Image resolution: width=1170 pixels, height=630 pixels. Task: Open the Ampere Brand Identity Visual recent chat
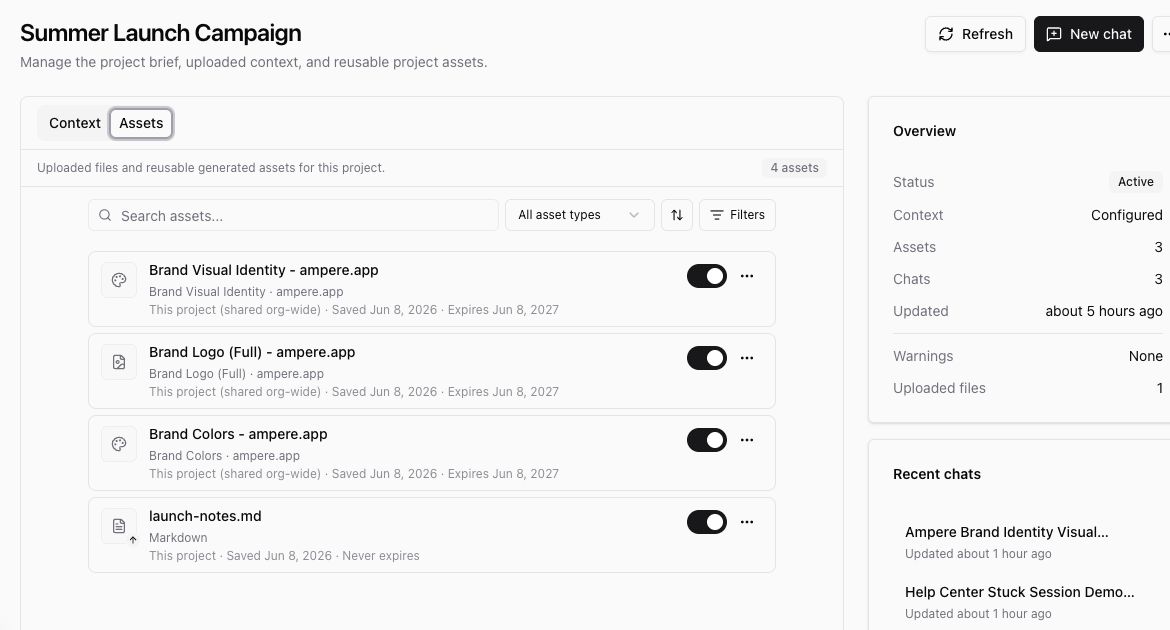pos(1007,532)
